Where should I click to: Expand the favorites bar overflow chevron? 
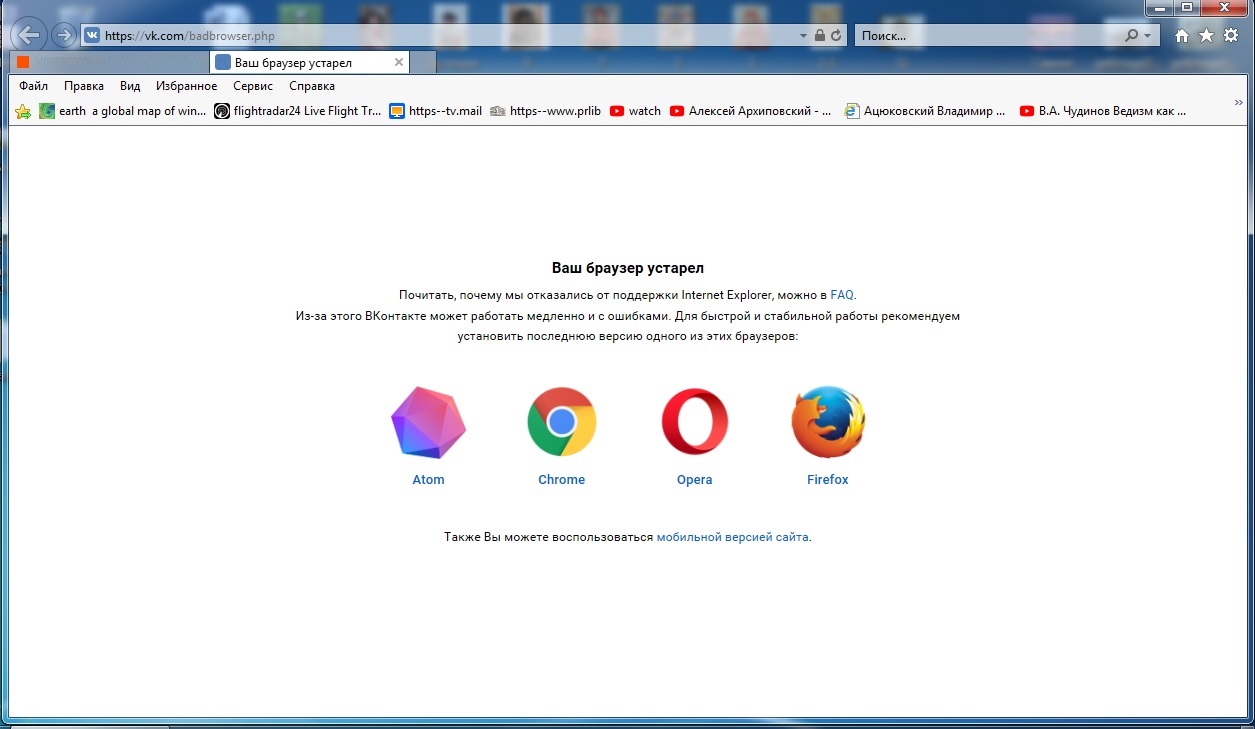click(1238, 102)
